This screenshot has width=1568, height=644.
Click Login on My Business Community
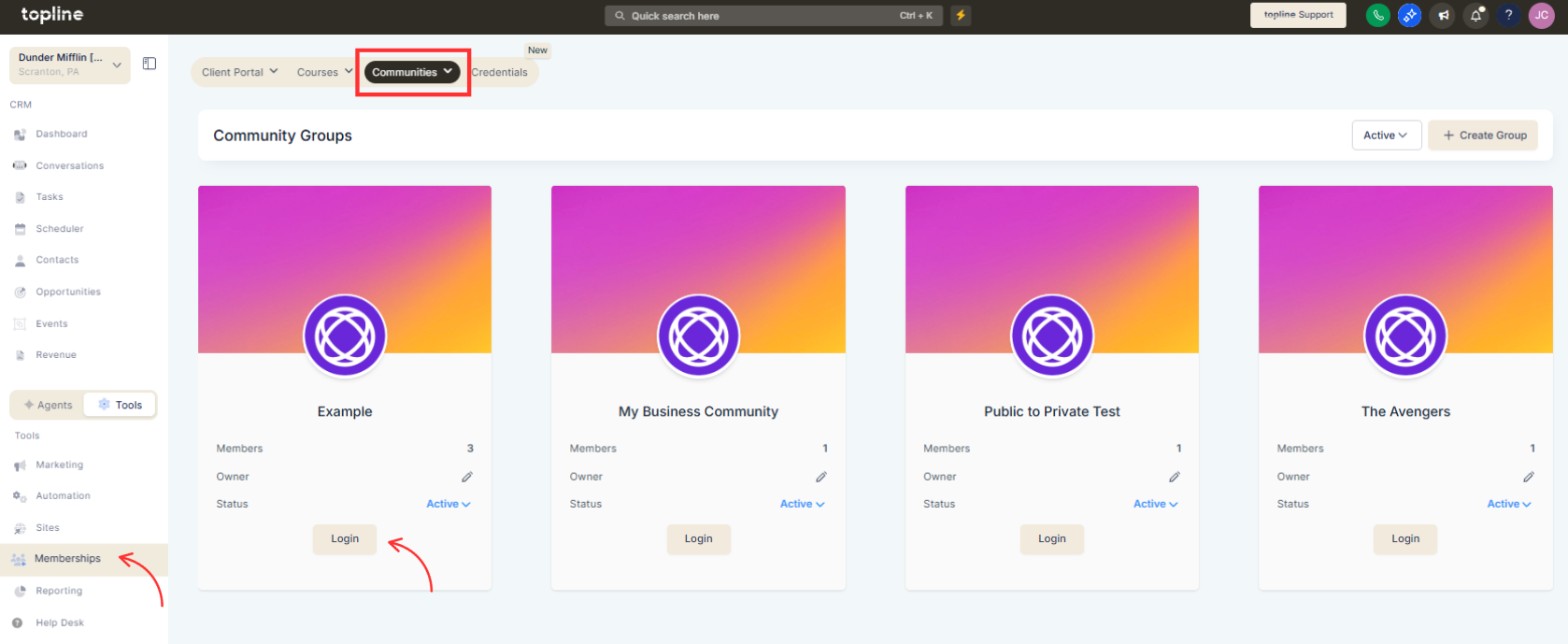tap(698, 539)
